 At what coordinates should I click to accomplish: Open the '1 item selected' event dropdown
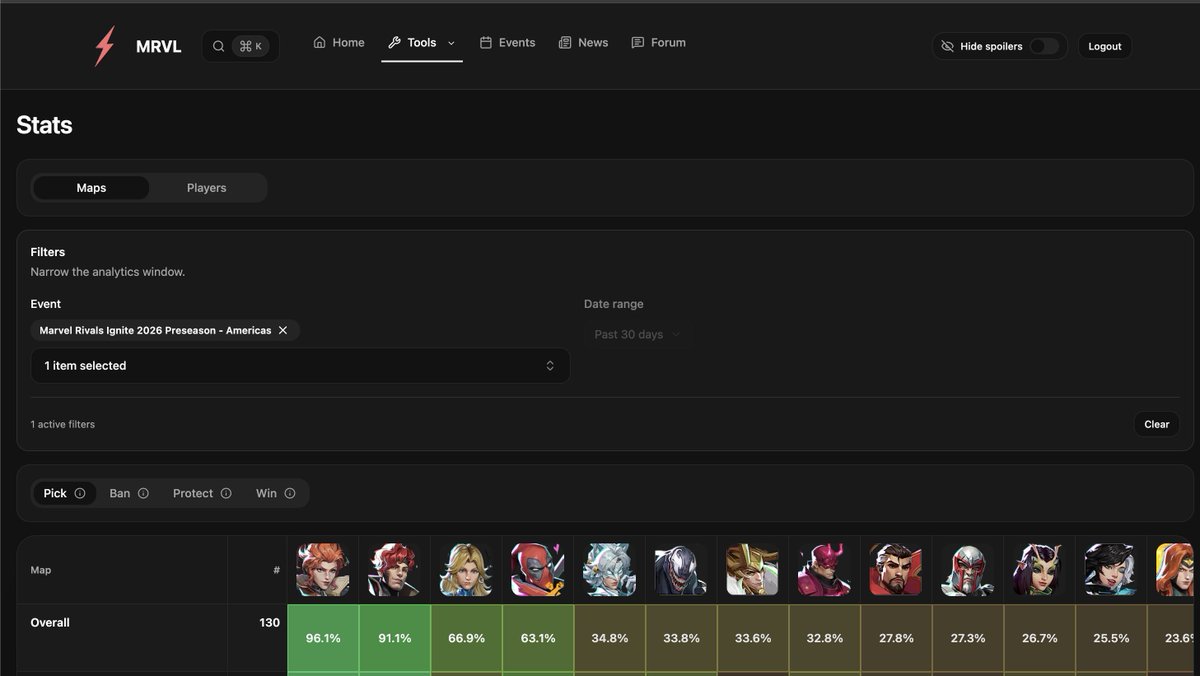pyautogui.click(x=300, y=366)
